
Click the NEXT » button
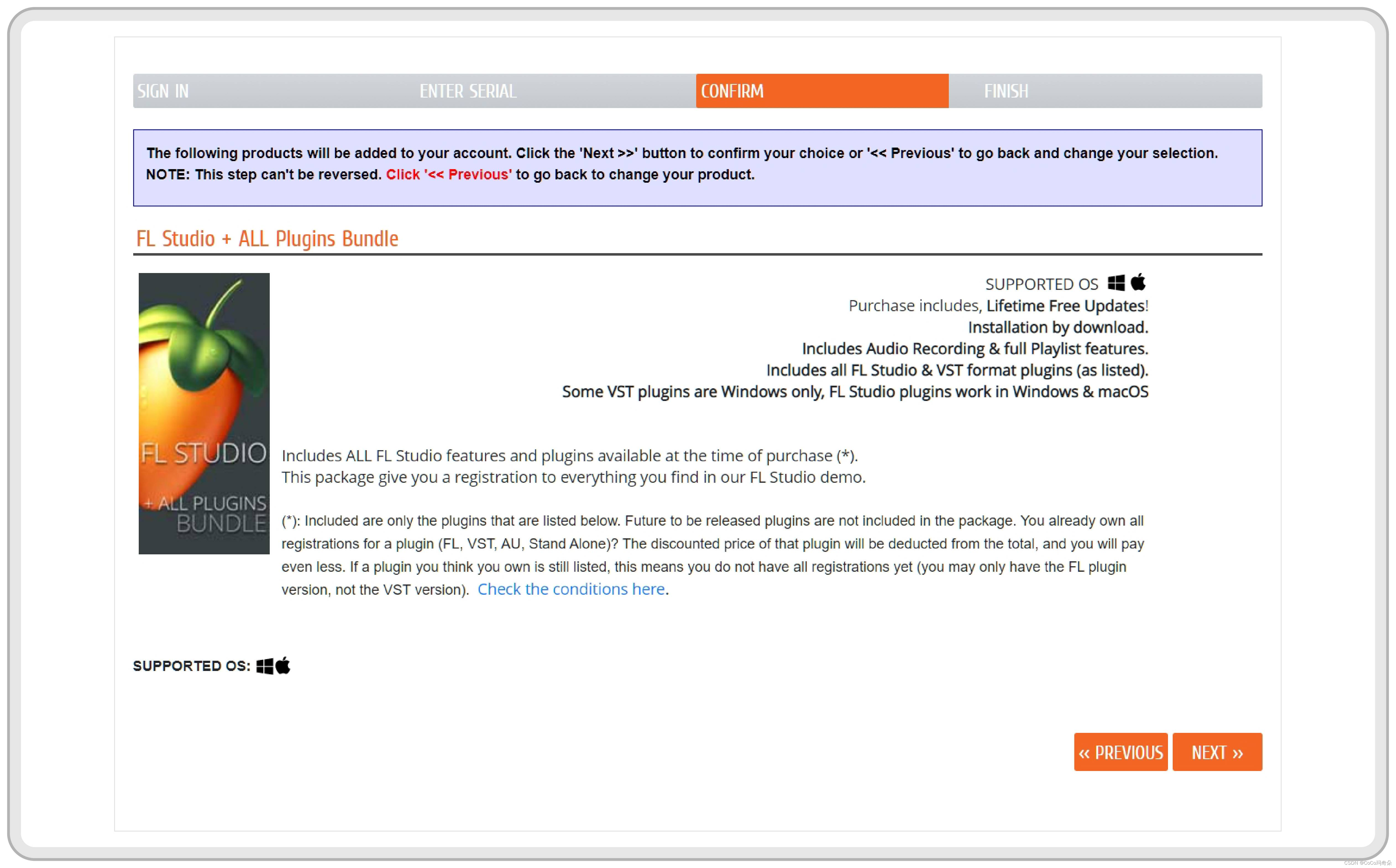coord(1217,751)
